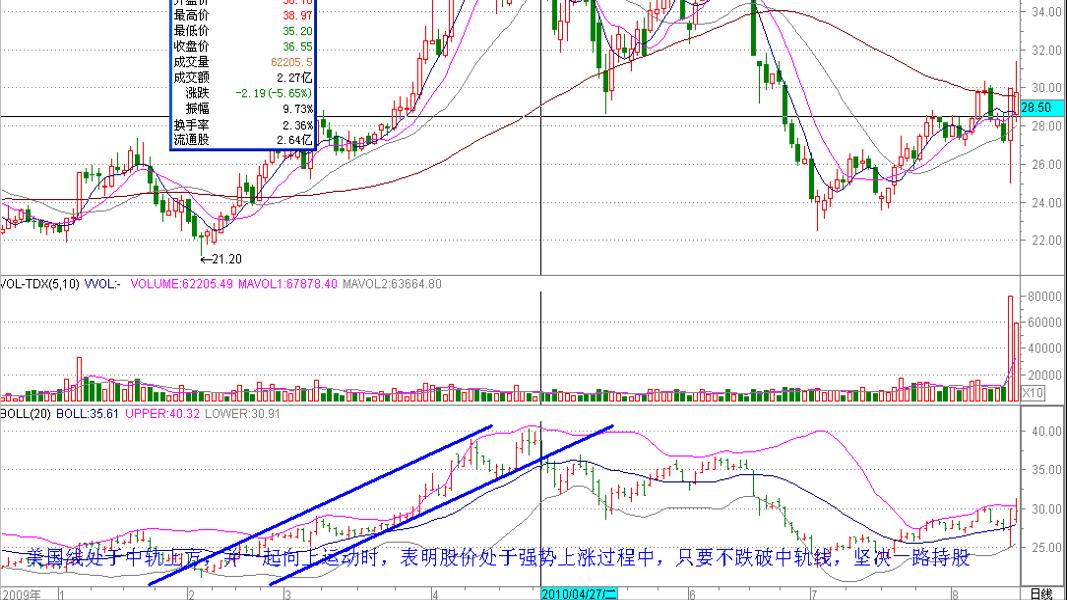This screenshot has width=1067, height=600.
Task: Click the MAVOL2:63664.80 readout
Action: tap(391, 284)
